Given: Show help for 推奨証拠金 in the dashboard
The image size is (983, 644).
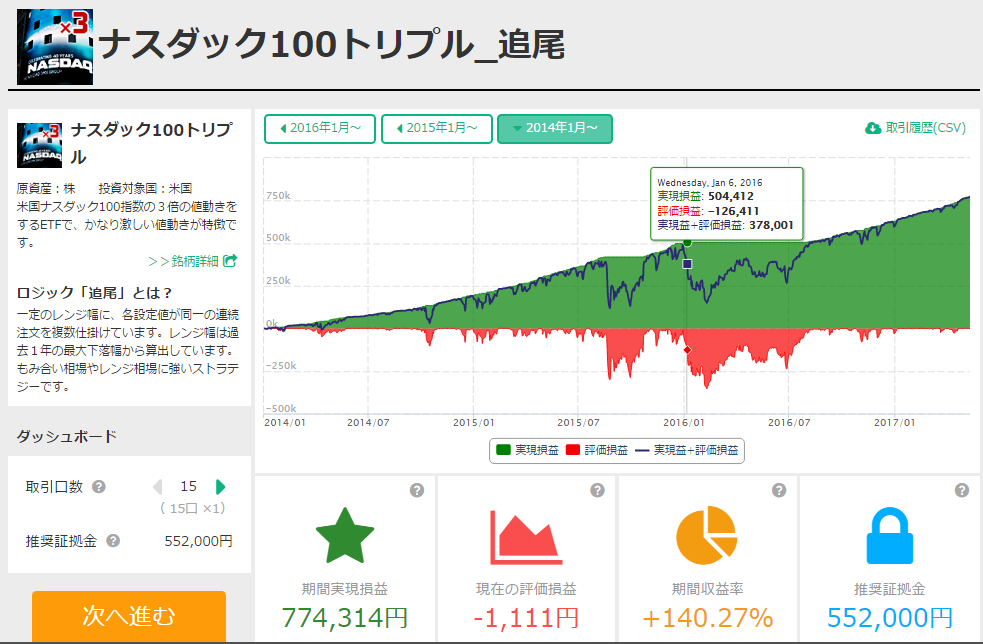Looking at the screenshot, I should 113,541.
